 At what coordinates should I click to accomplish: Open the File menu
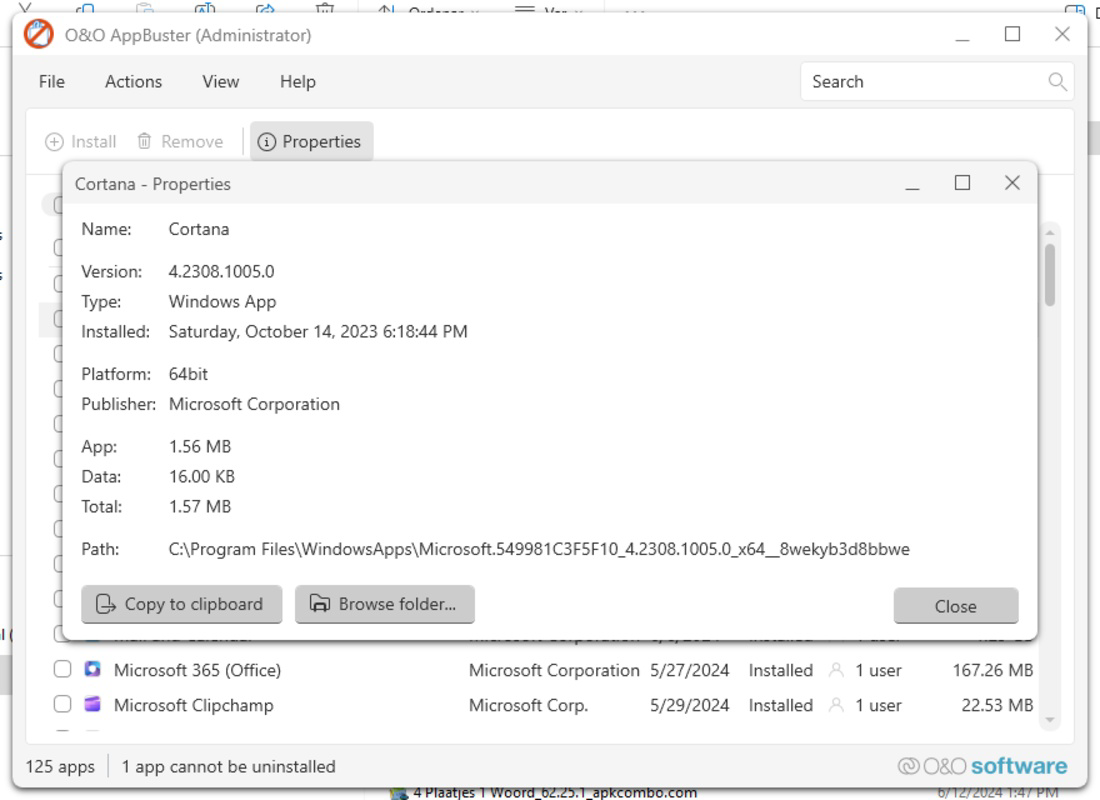[x=52, y=82]
